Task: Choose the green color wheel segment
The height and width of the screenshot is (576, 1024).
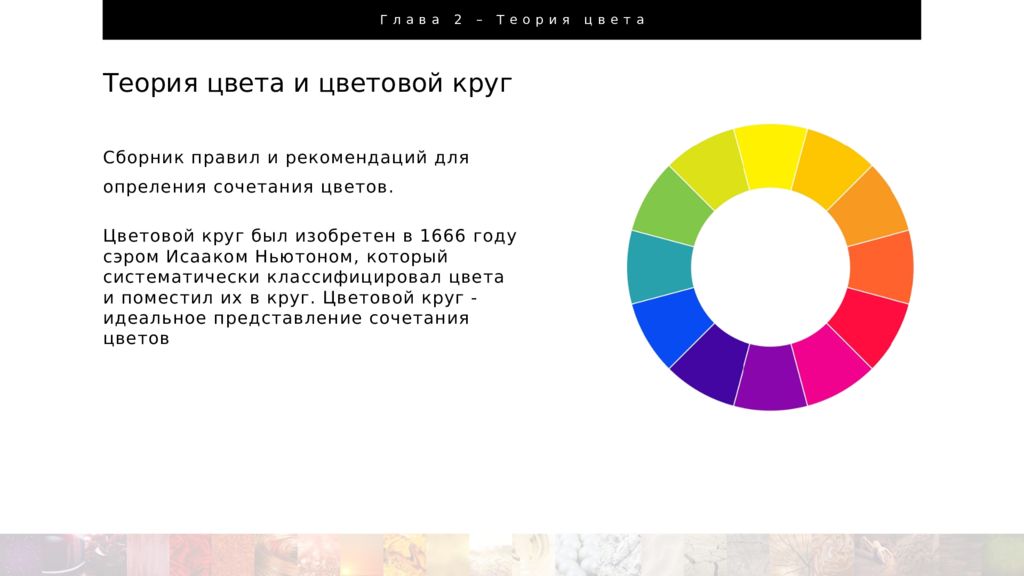Action: pyautogui.click(x=673, y=208)
